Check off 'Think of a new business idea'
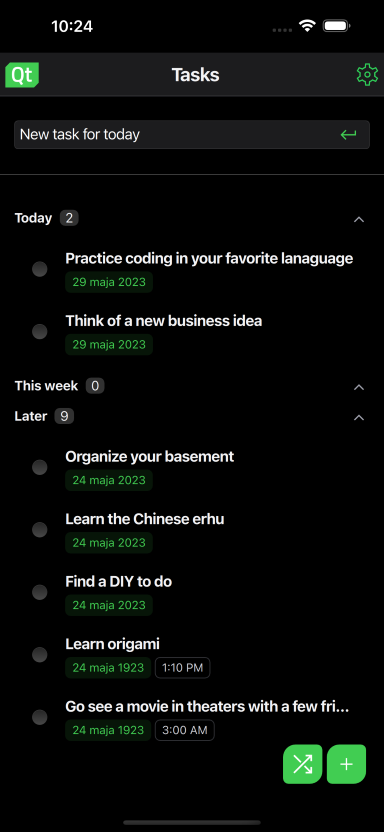The width and height of the screenshot is (384, 832). point(40,332)
